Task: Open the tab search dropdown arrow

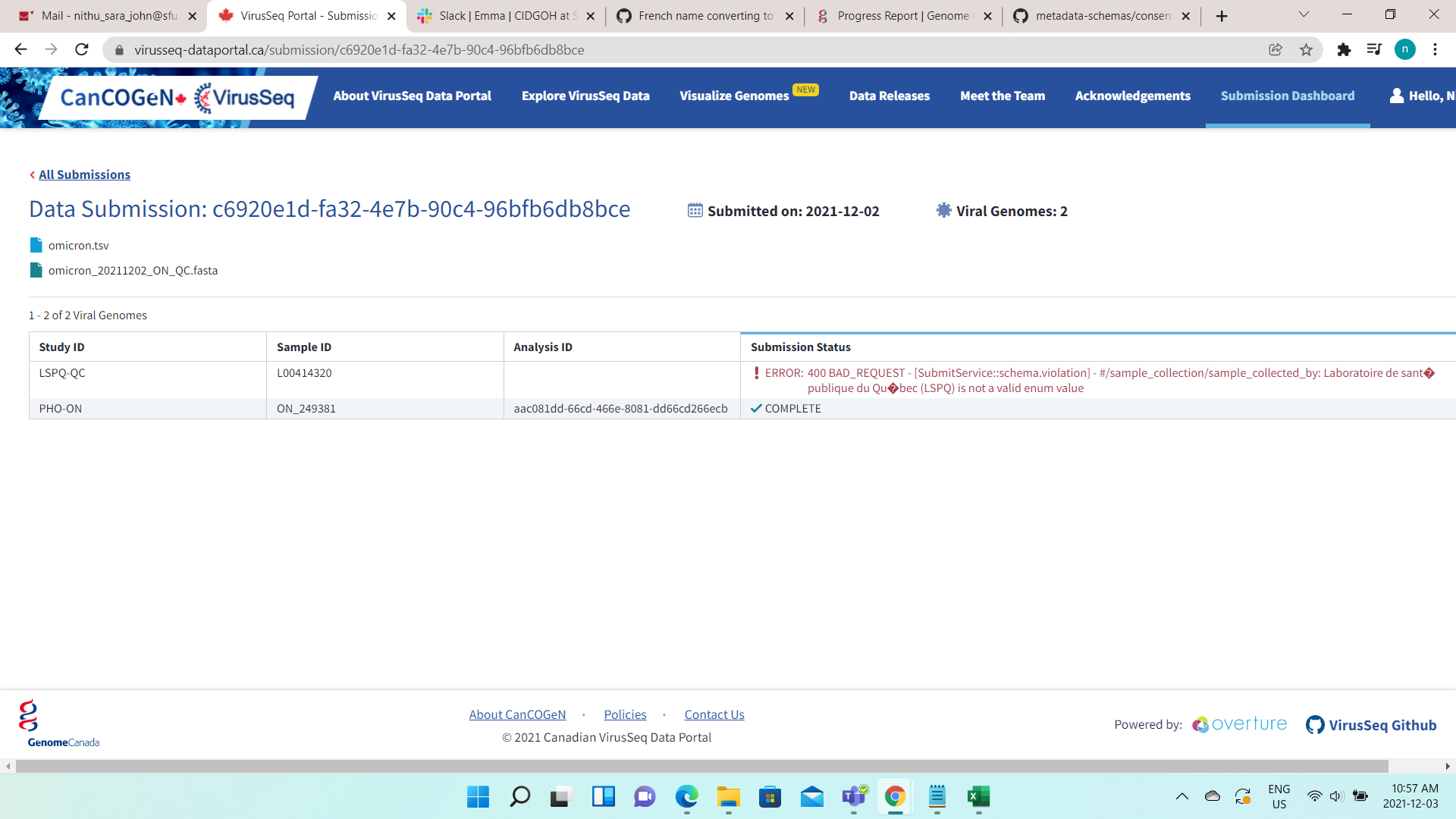Action: (x=1303, y=15)
